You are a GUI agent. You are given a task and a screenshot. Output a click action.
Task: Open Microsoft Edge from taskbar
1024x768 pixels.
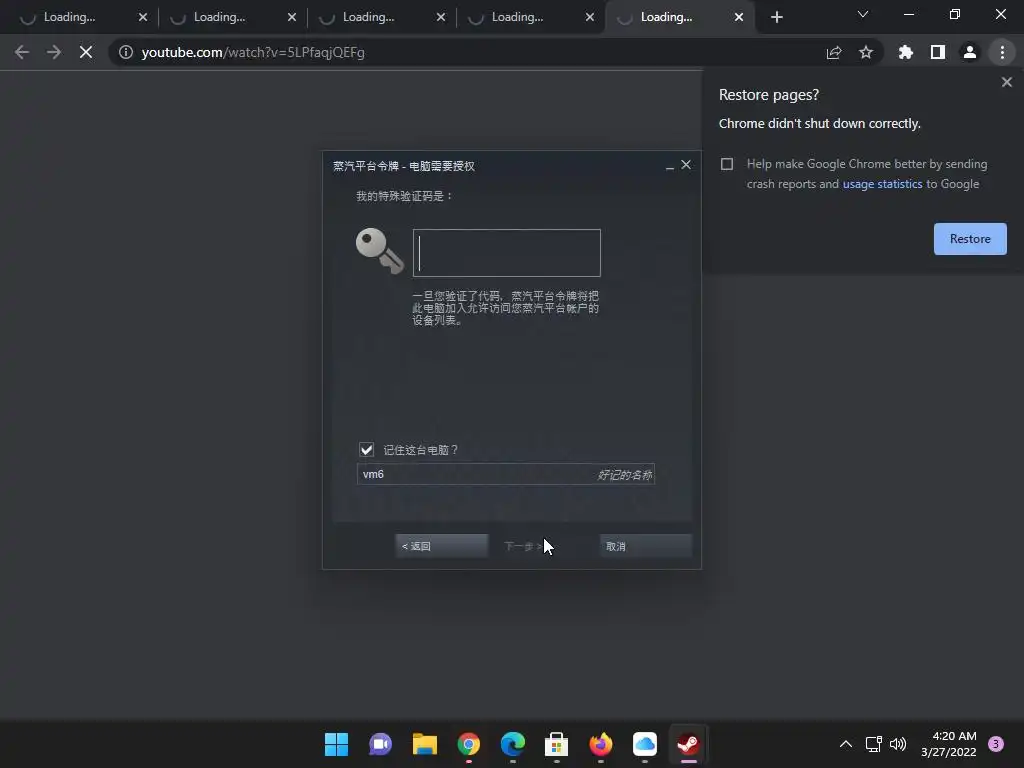(x=513, y=744)
